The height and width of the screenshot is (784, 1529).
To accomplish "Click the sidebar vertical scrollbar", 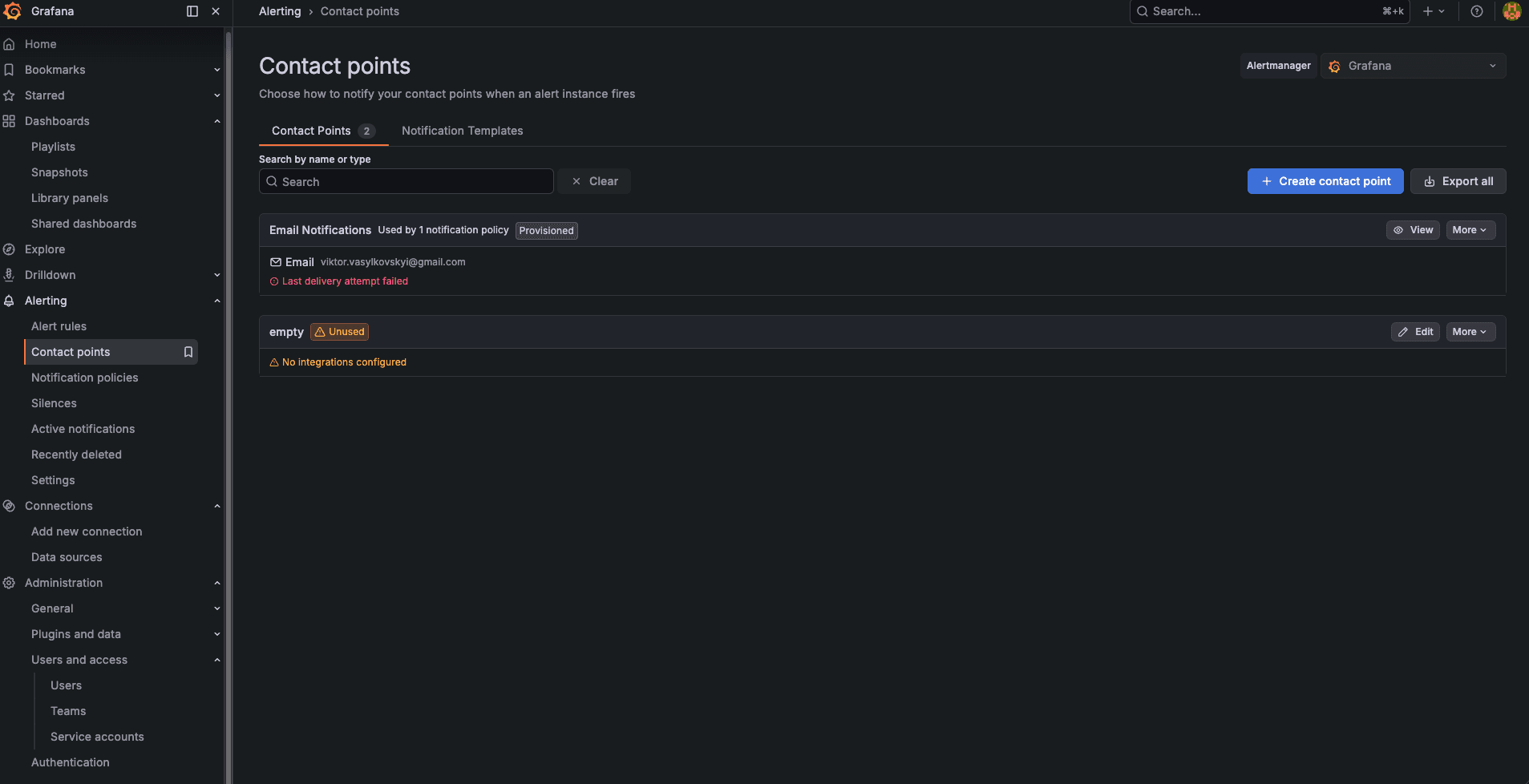I will [x=229, y=407].
